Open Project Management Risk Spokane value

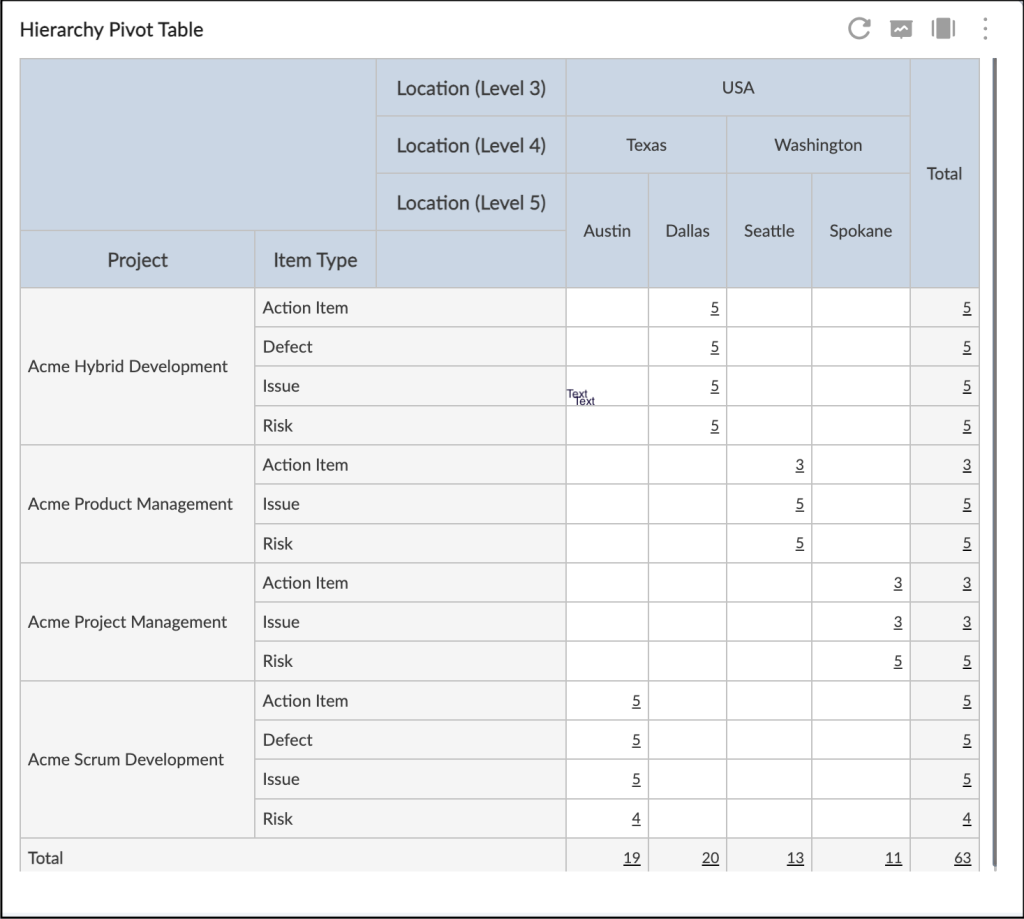[x=898, y=661]
